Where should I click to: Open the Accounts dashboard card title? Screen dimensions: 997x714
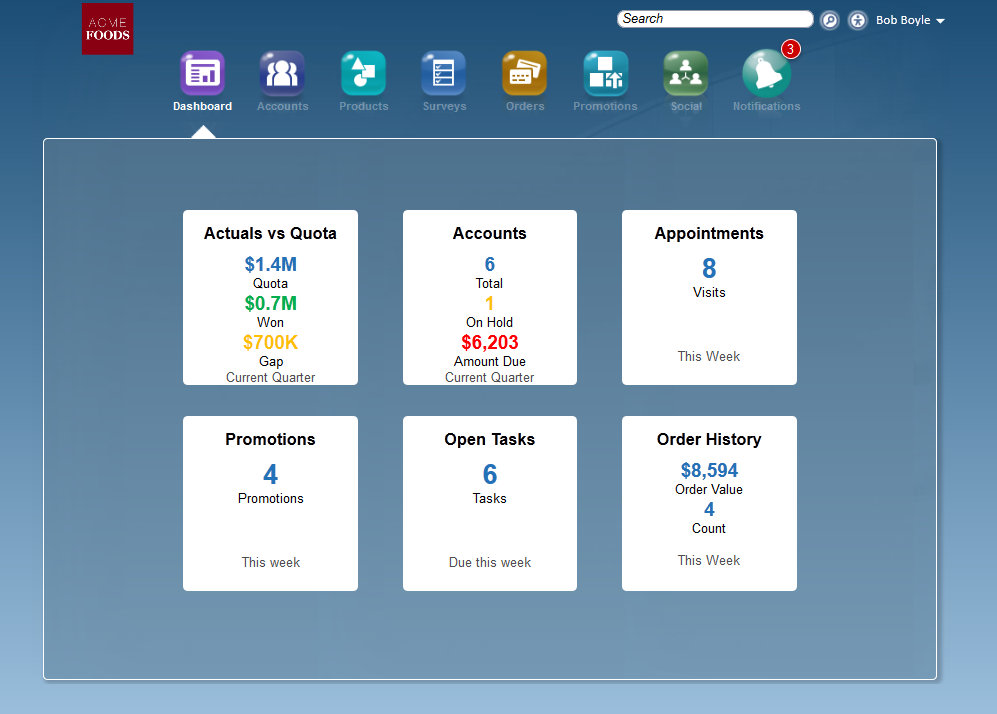[x=490, y=233]
